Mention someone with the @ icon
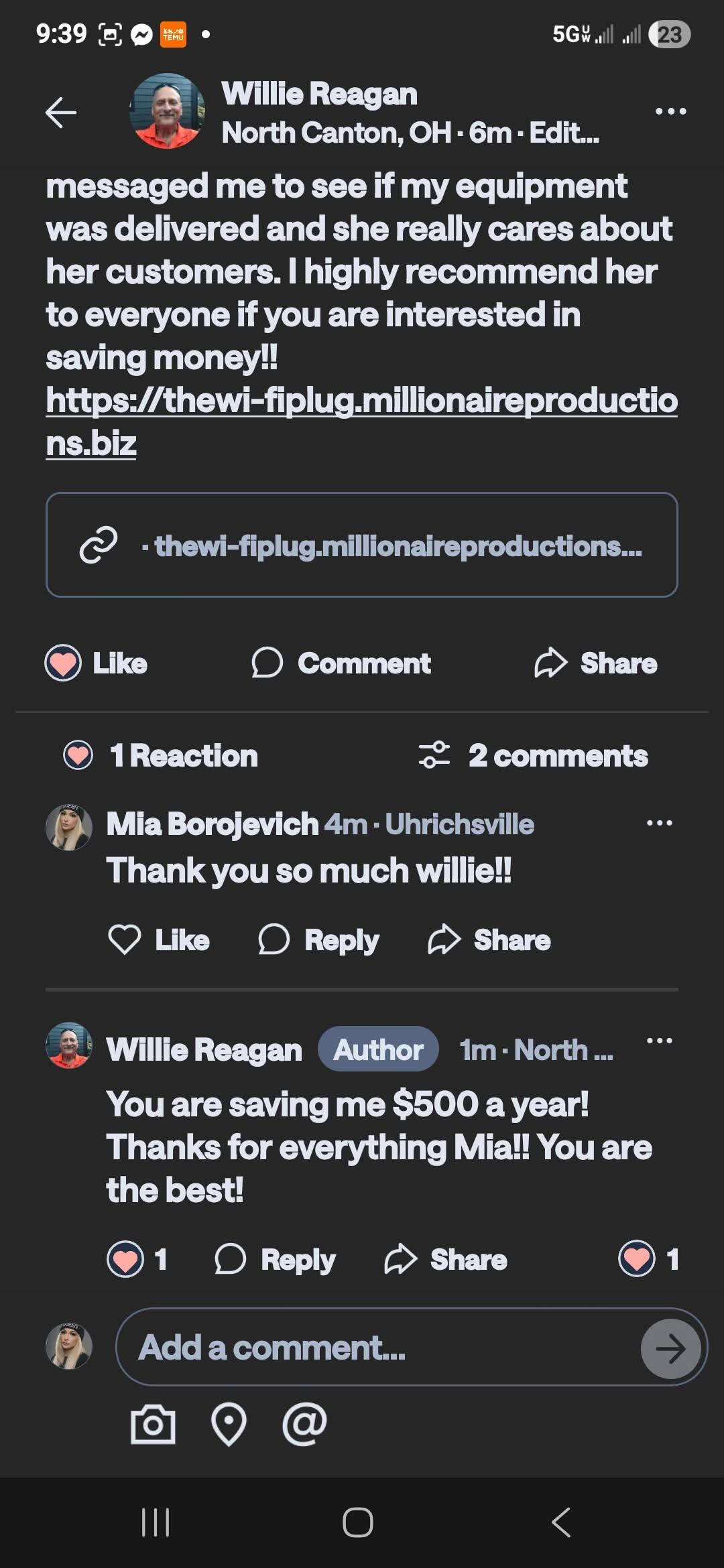The image size is (724, 1568). (304, 1425)
